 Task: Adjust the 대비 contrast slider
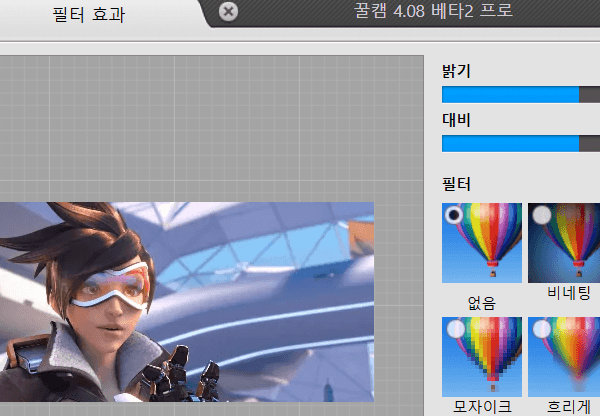(521, 144)
